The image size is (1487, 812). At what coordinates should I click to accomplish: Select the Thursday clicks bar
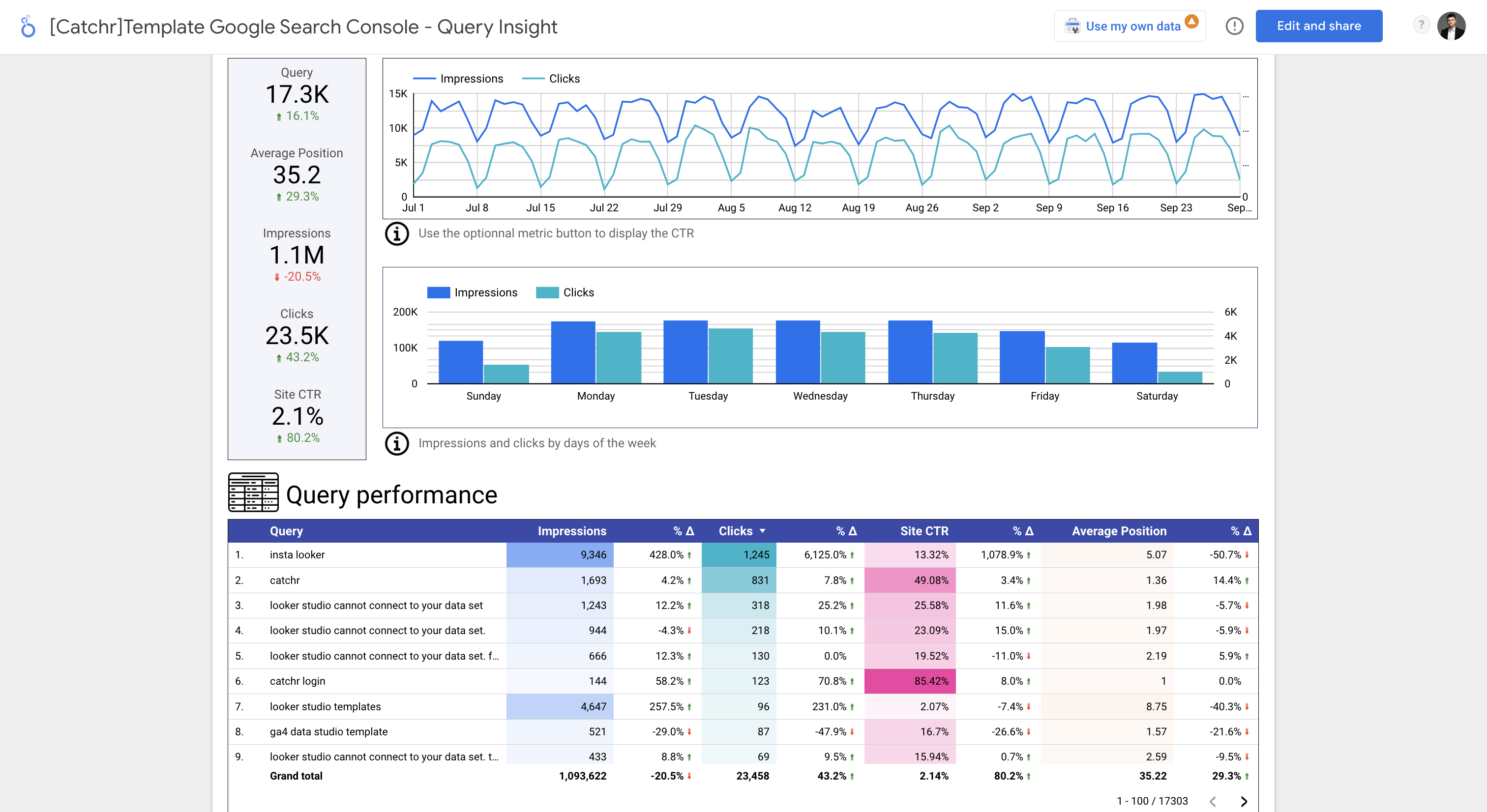955,358
